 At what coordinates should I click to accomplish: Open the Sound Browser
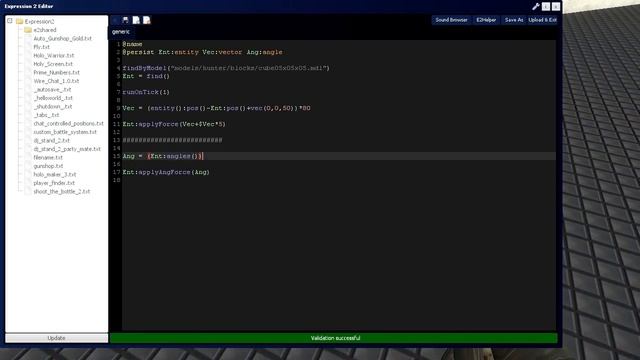[x=451, y=20]
